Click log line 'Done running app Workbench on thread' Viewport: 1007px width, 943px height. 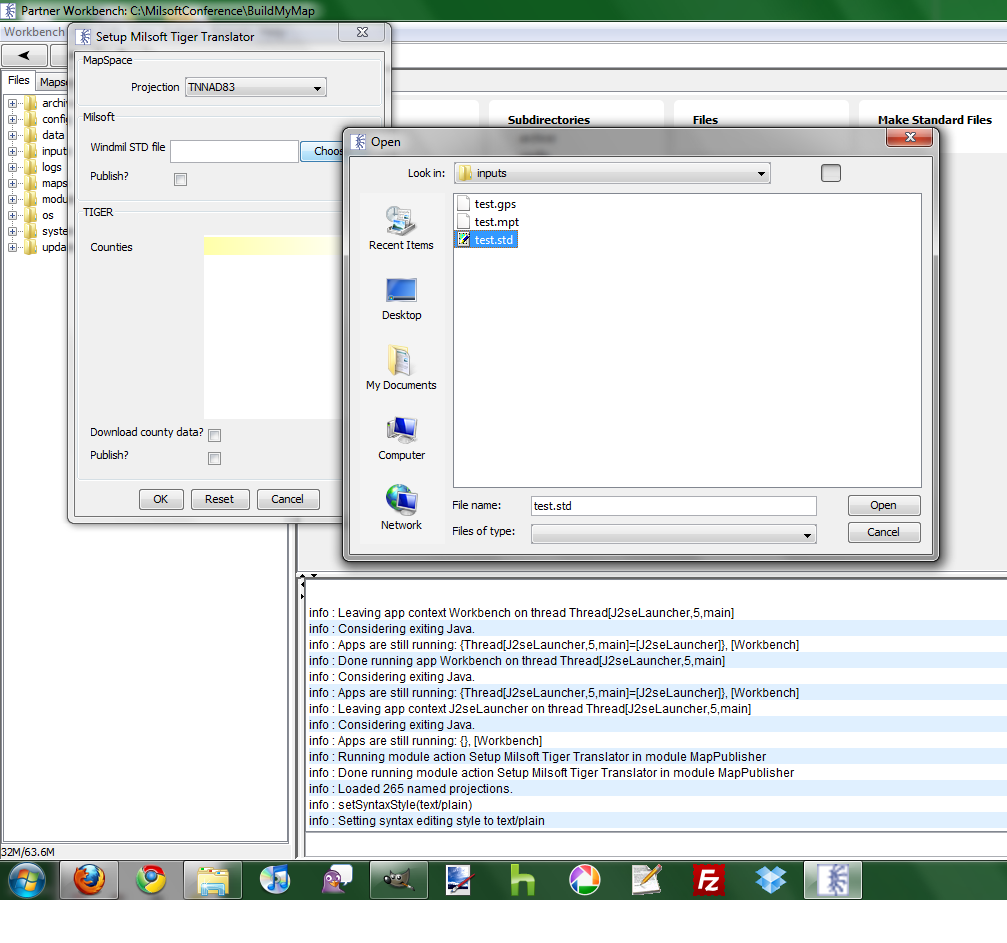517,660
